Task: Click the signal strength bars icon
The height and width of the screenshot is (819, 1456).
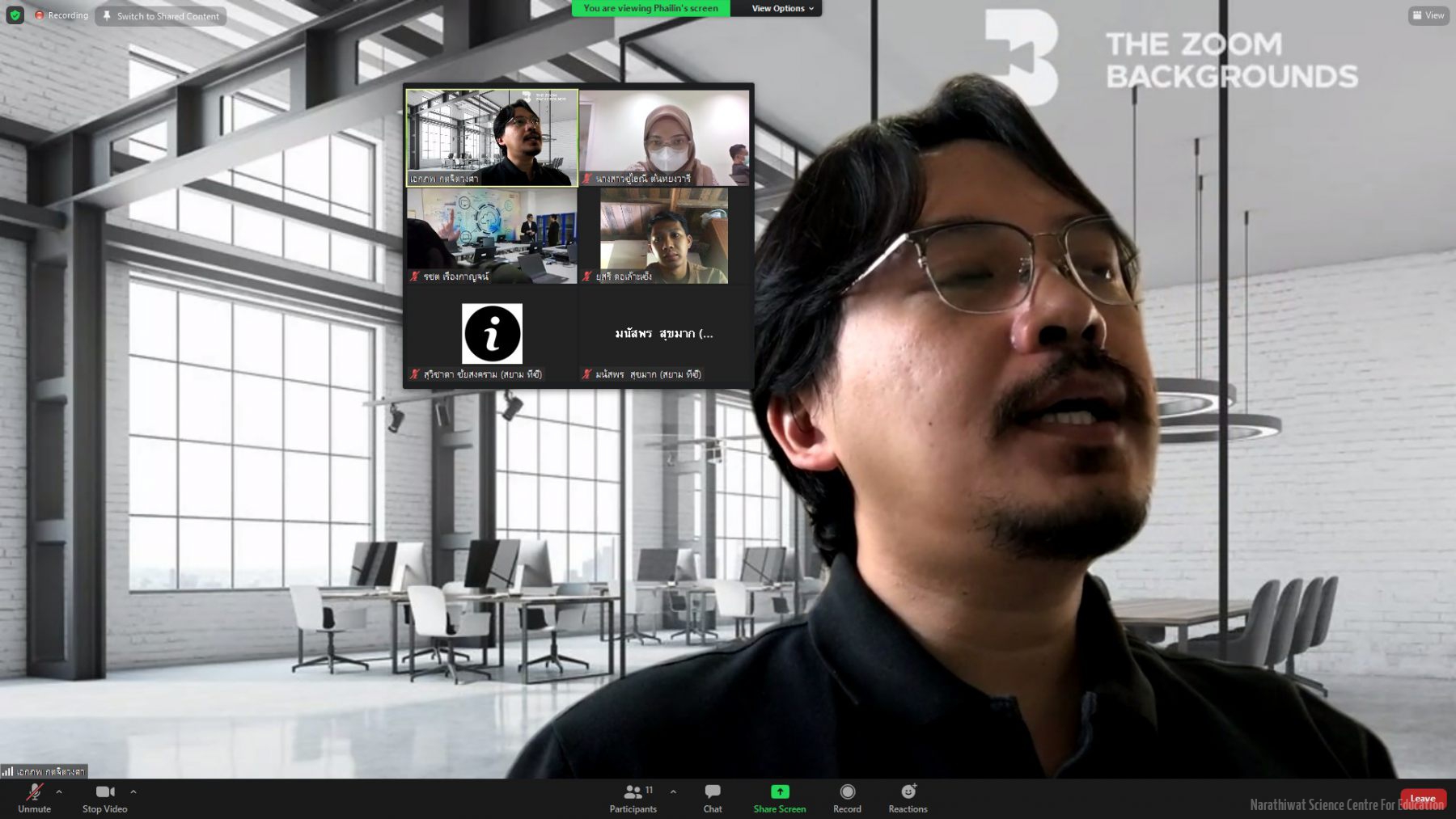Action: tap(7, 771)
